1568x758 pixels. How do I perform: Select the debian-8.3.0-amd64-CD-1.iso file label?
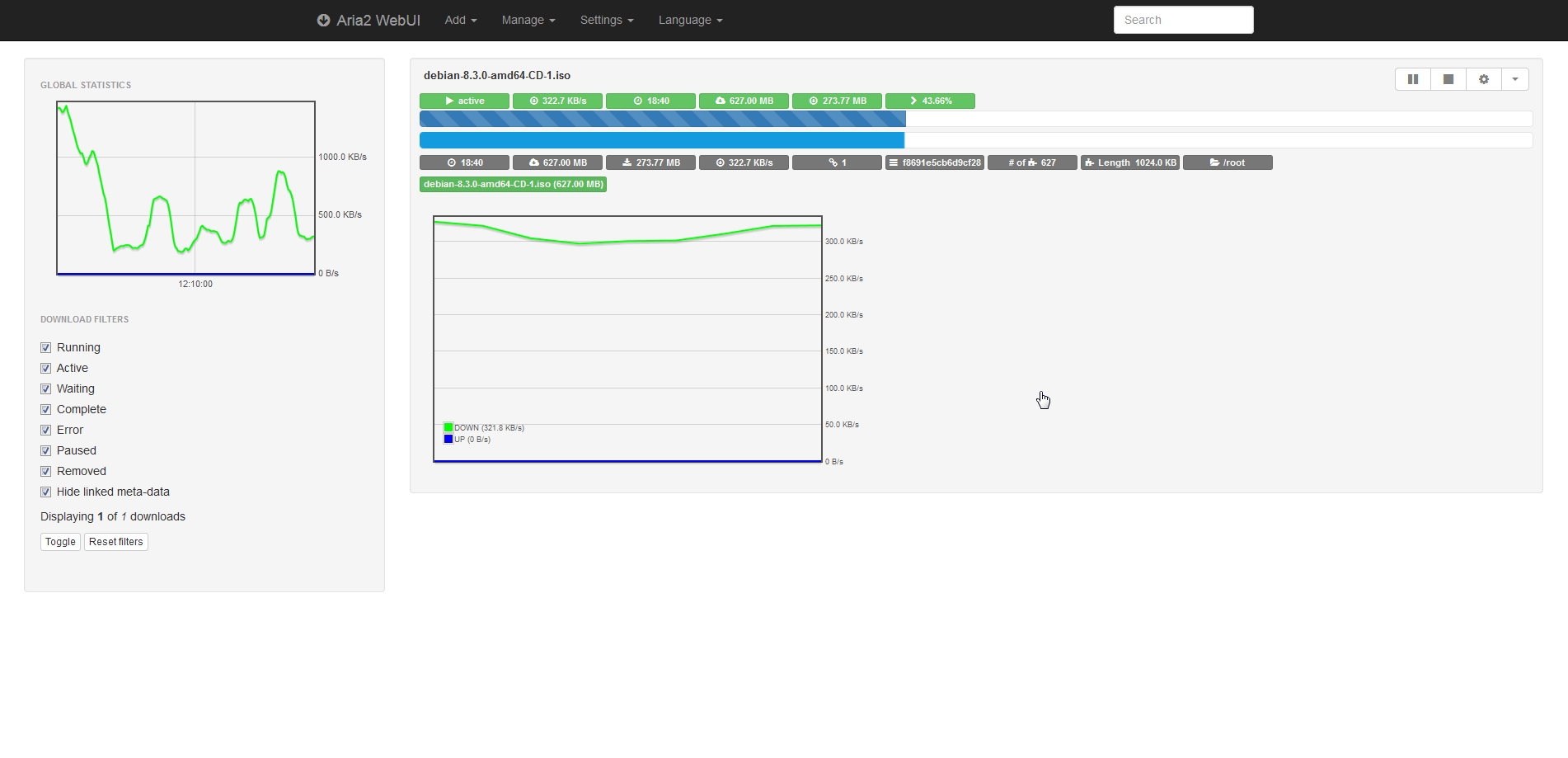[x=513, y=184]
